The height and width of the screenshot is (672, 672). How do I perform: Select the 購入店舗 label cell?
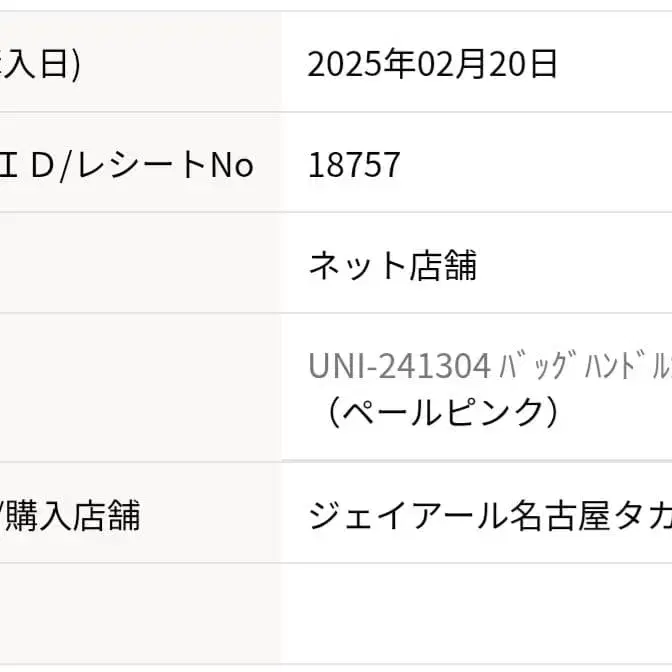click(75, 516)
